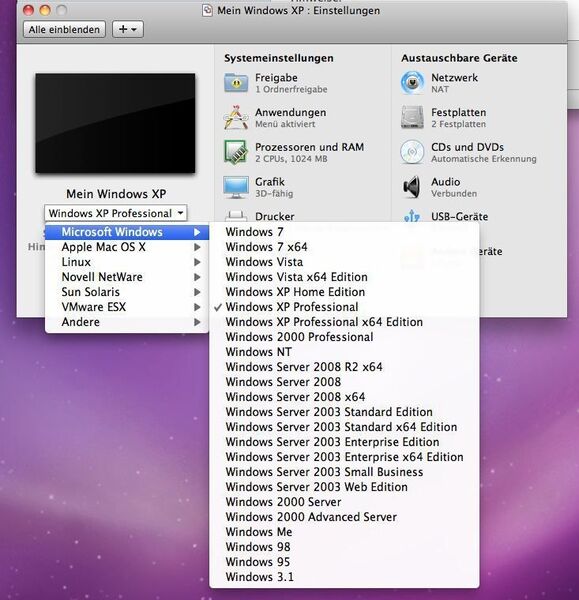The height and width of the screenshot is (600, 579).
Task: Open the Audio speaker icon
Action: (x=412, y=187)
